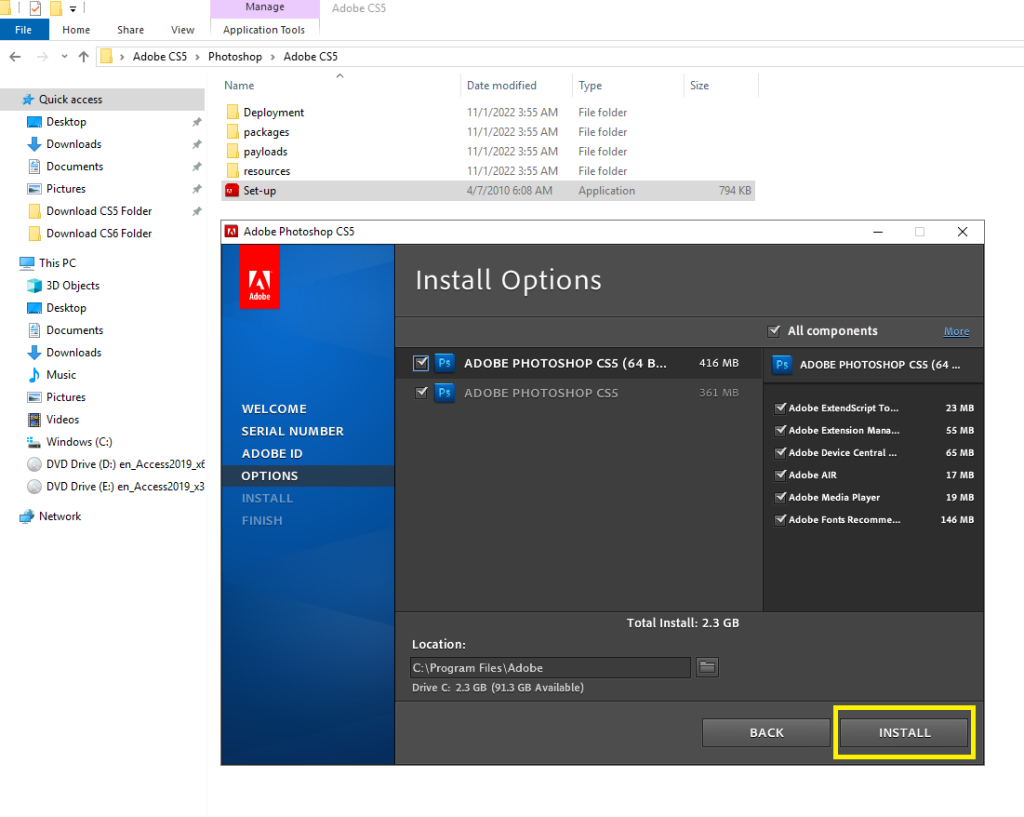Select SERIAL NUMBER step in the installer

click(292, 431)
